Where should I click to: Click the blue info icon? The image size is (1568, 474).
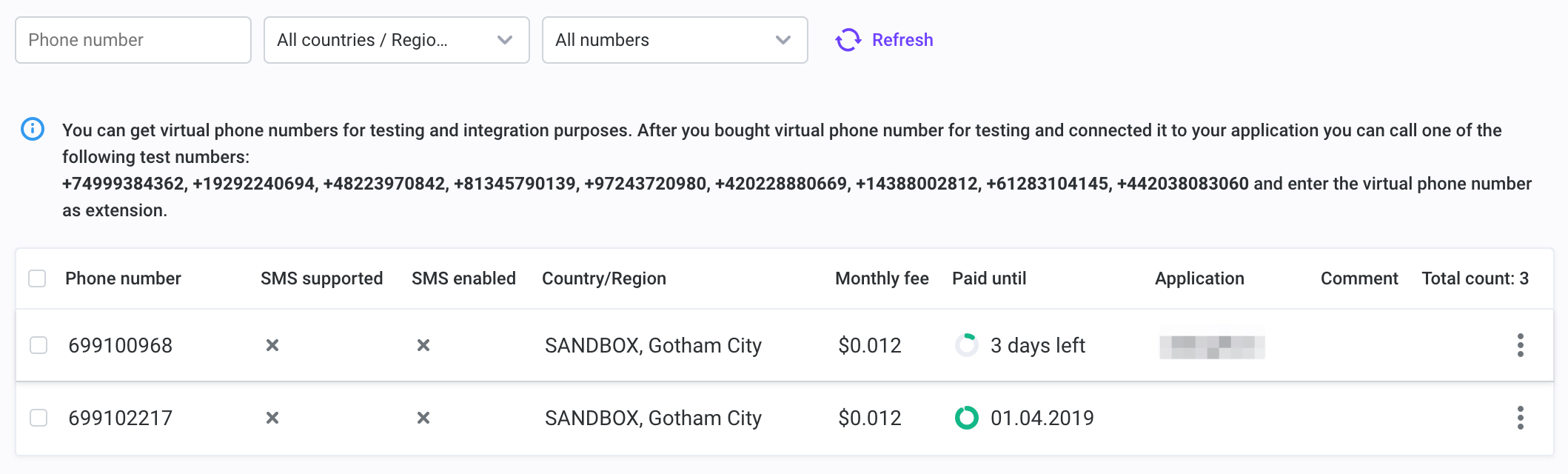[x=33, y=129]
